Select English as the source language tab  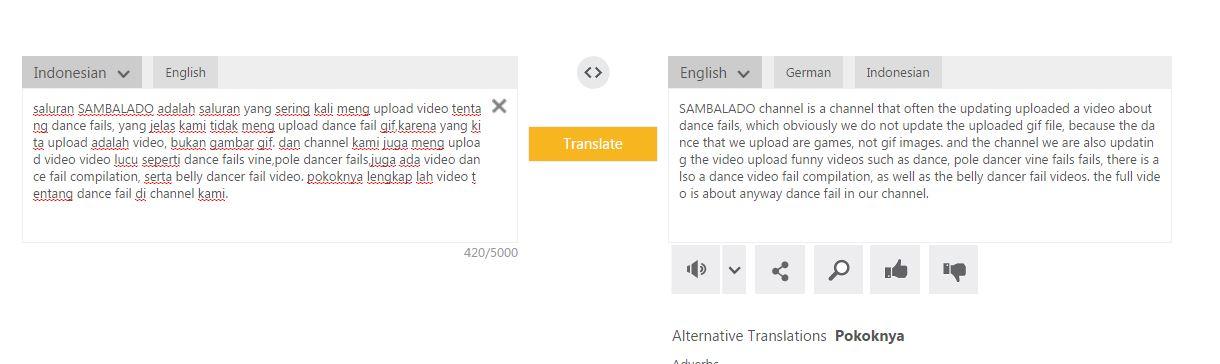coord(185,72)
